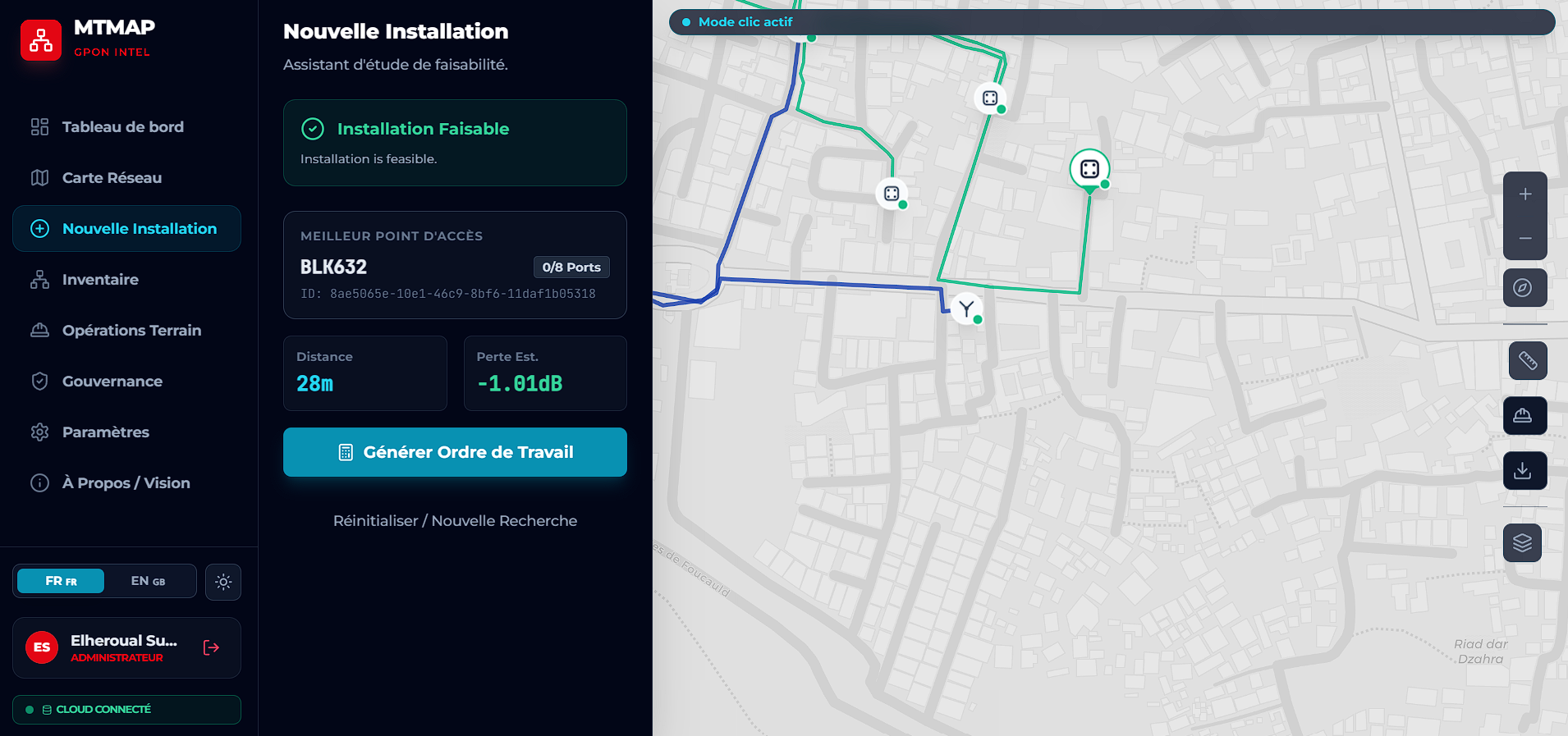
Task: Click the map zoom in plus button
Action: coord(1524,194)
